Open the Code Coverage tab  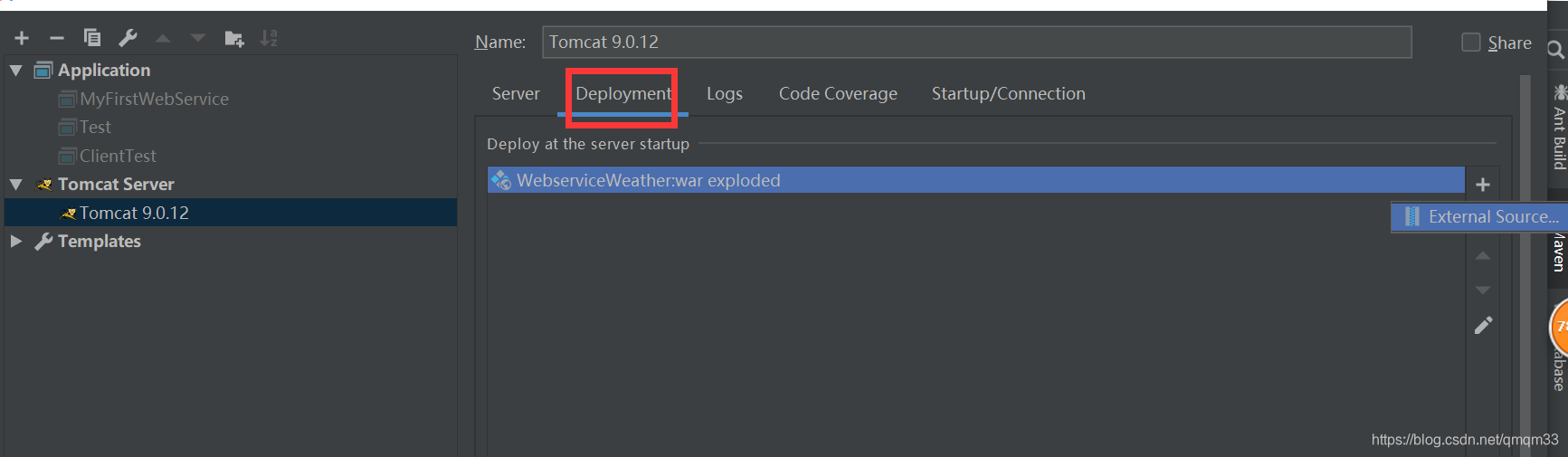click(838, 93)
